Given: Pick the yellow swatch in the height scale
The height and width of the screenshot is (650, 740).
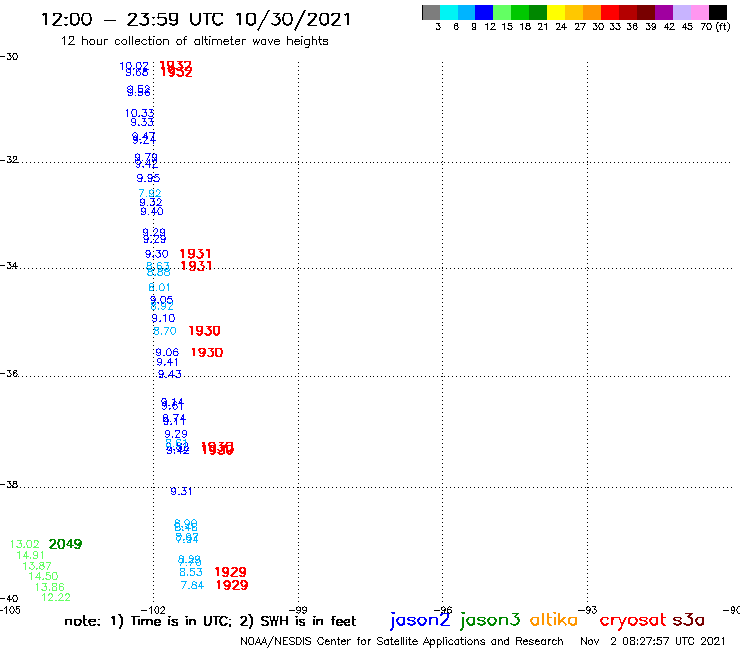Looking at the screenshot, I should (556, 12).
